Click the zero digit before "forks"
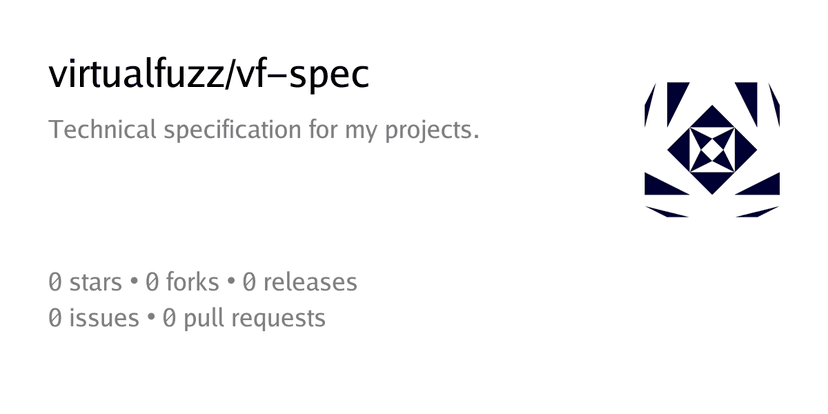The width and height of the screenshot is (828, 414). point(153,283)
